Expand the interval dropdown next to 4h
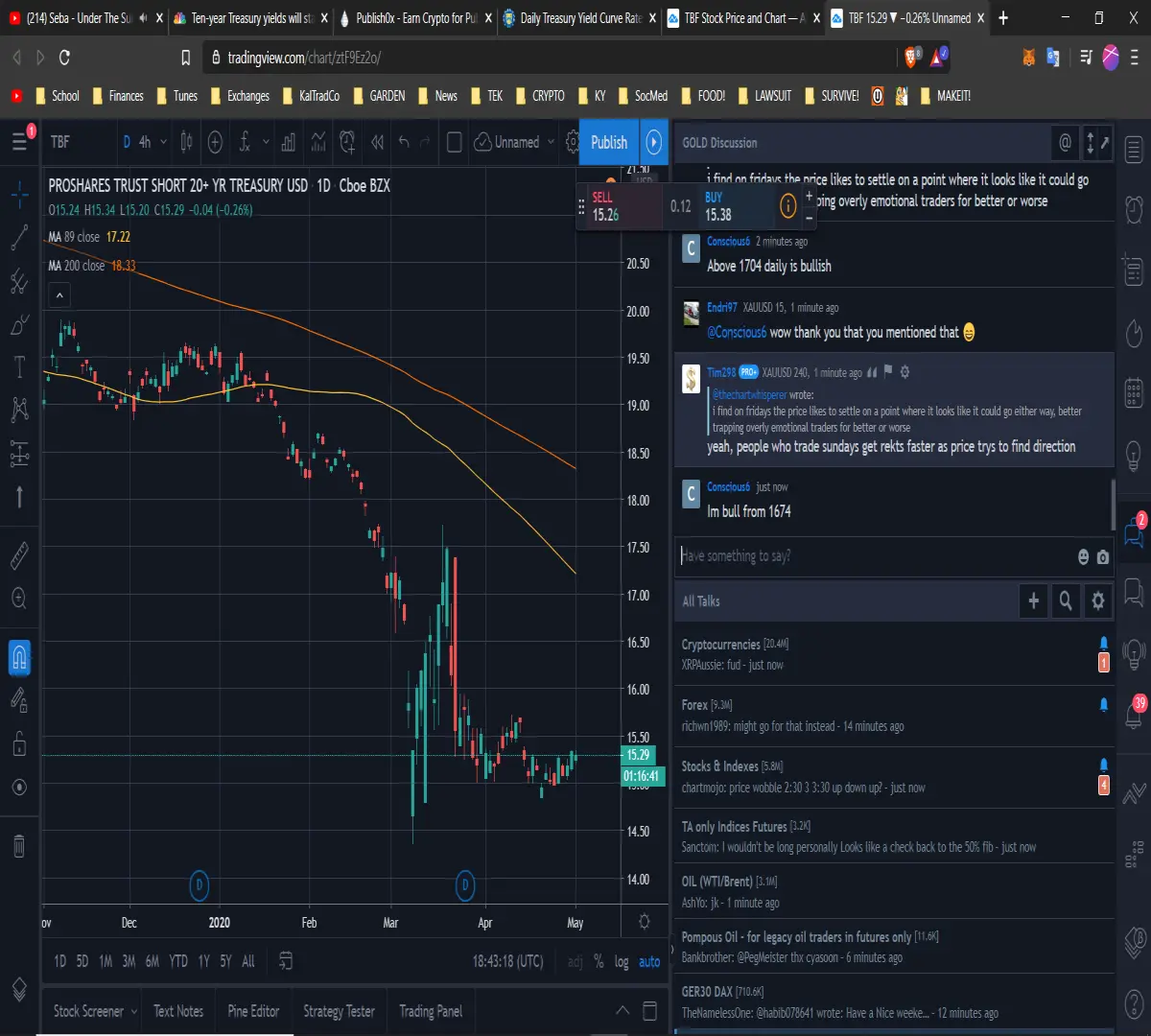 coord(163,142)
